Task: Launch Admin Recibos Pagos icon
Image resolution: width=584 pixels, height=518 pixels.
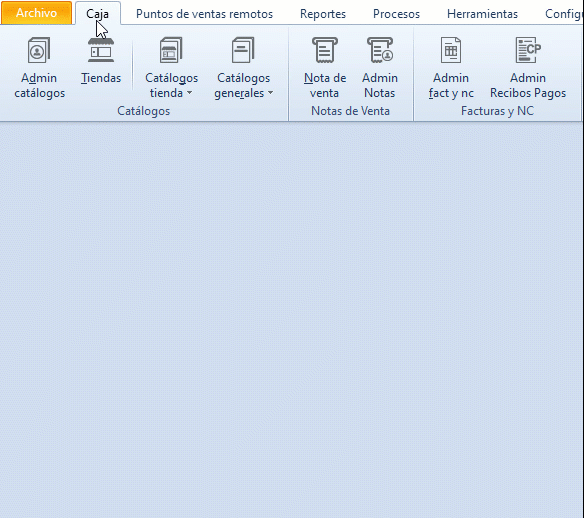Action: coord(528,50)
